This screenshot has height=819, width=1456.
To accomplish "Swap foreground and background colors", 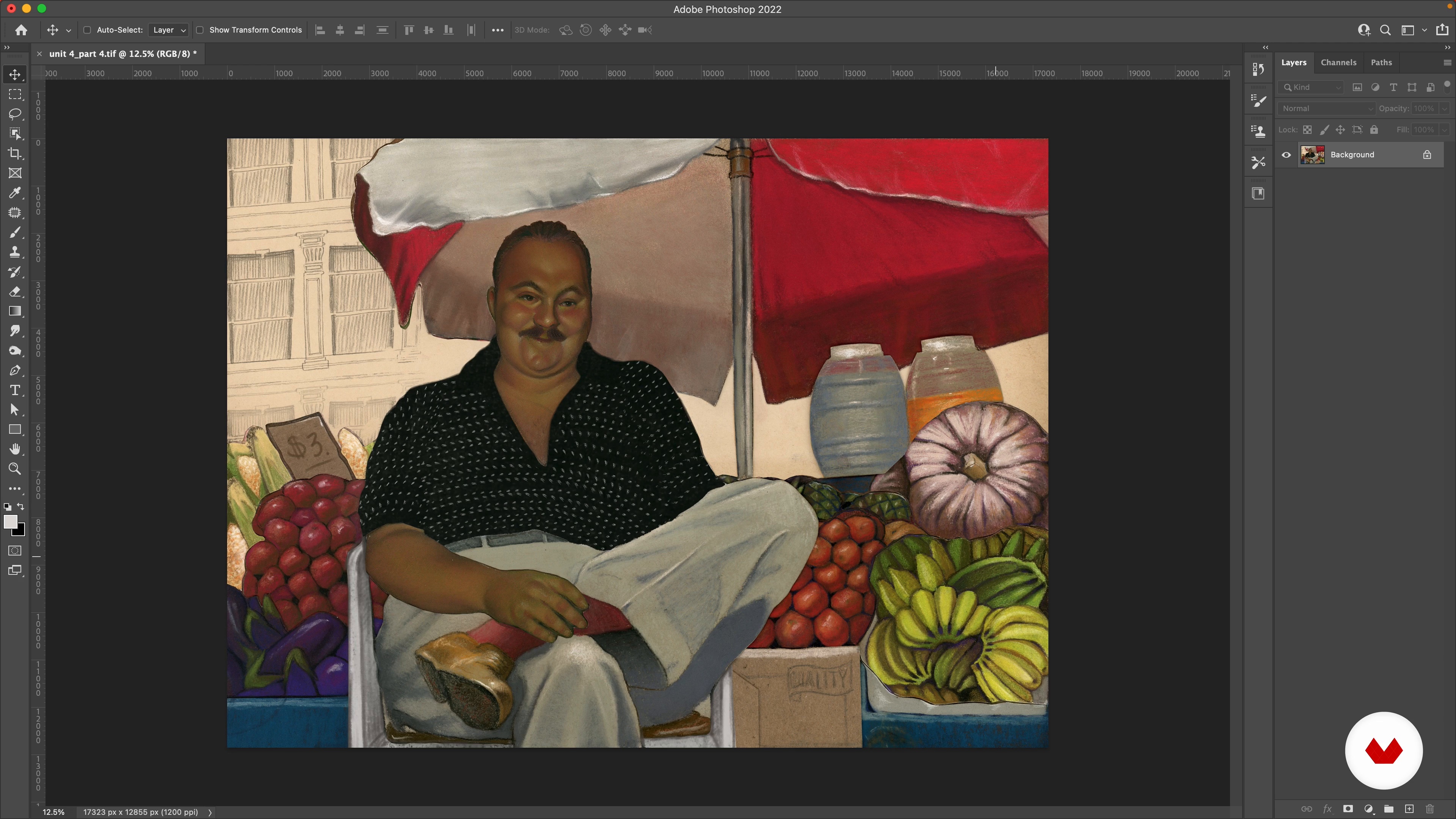I will (21, 507).
